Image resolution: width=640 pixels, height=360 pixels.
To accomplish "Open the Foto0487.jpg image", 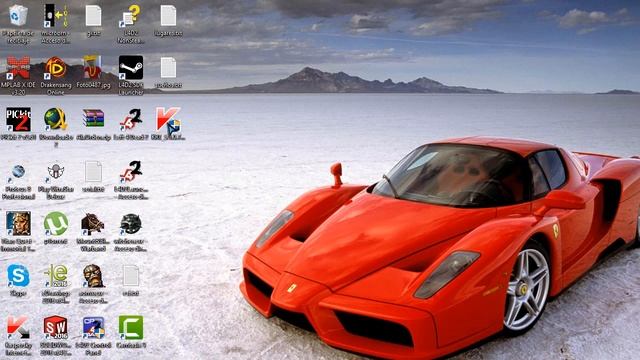I will point(93,67).
